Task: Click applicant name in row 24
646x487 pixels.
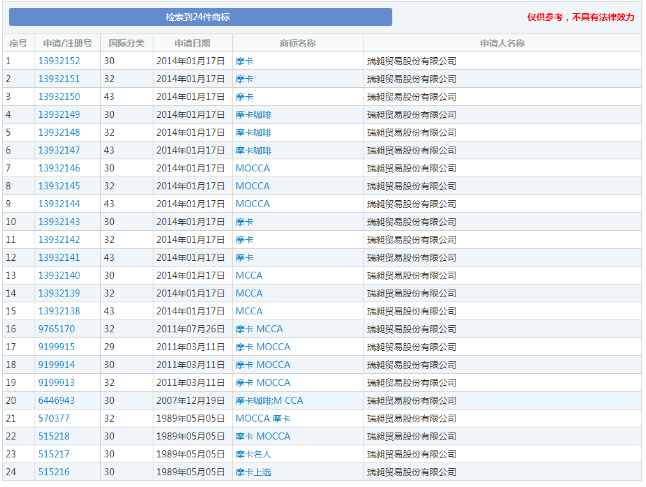Action: click(x=412, y=472)
